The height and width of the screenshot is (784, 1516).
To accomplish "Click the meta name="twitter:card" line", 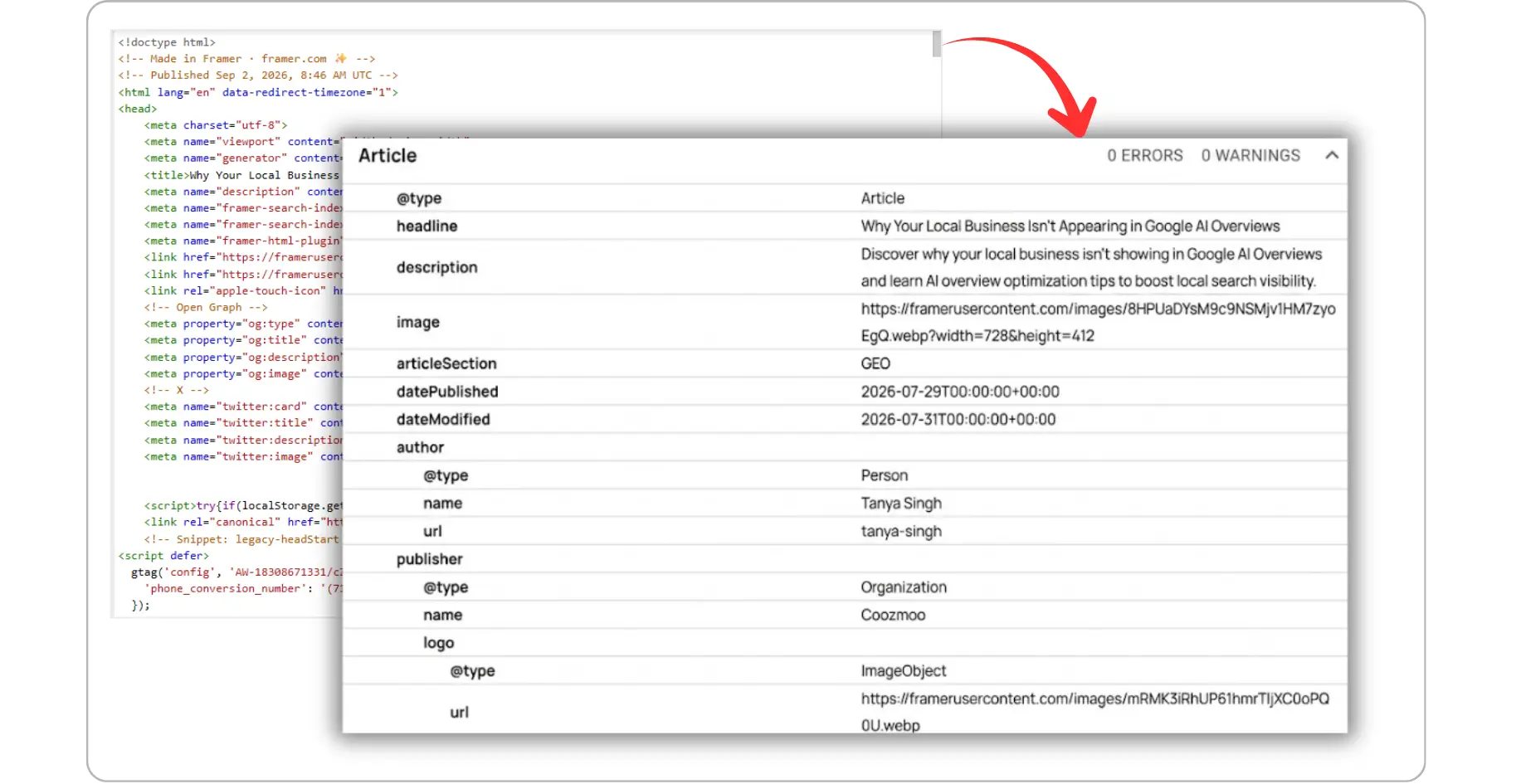I will [x=243, y=407].
